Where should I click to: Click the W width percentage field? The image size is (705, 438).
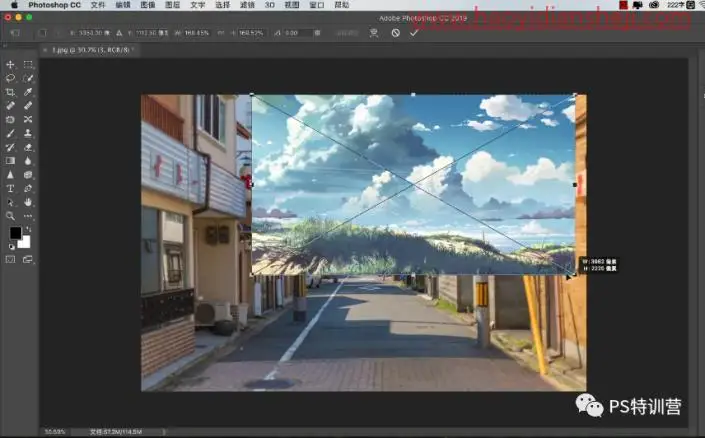tap(196, 33)
